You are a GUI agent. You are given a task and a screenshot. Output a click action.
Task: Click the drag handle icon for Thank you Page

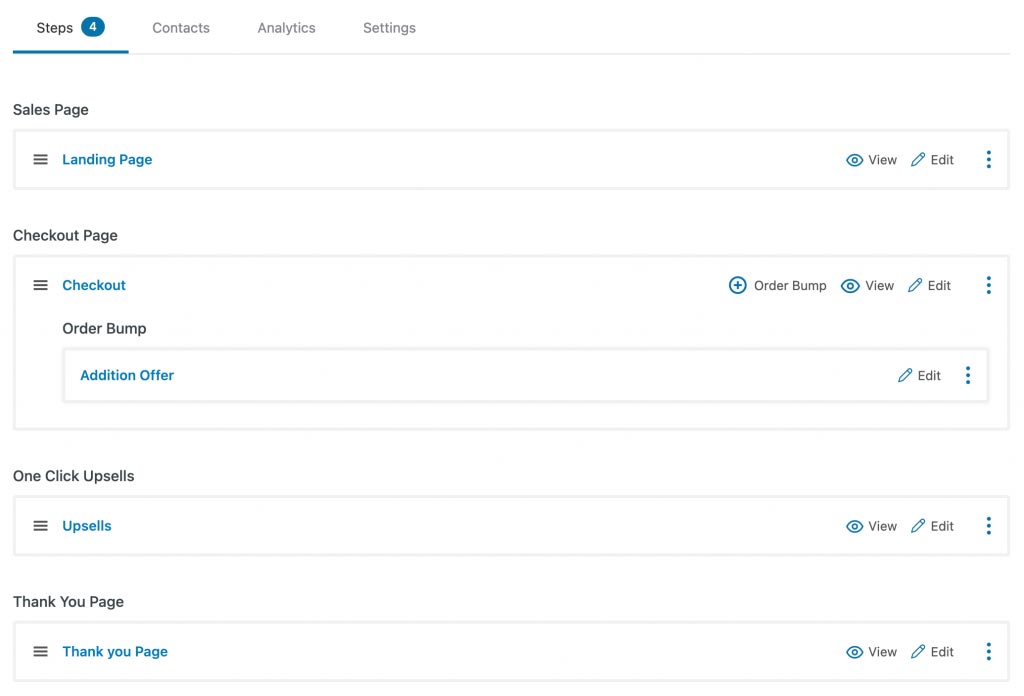pyautogui.click(x=40, y=652)
